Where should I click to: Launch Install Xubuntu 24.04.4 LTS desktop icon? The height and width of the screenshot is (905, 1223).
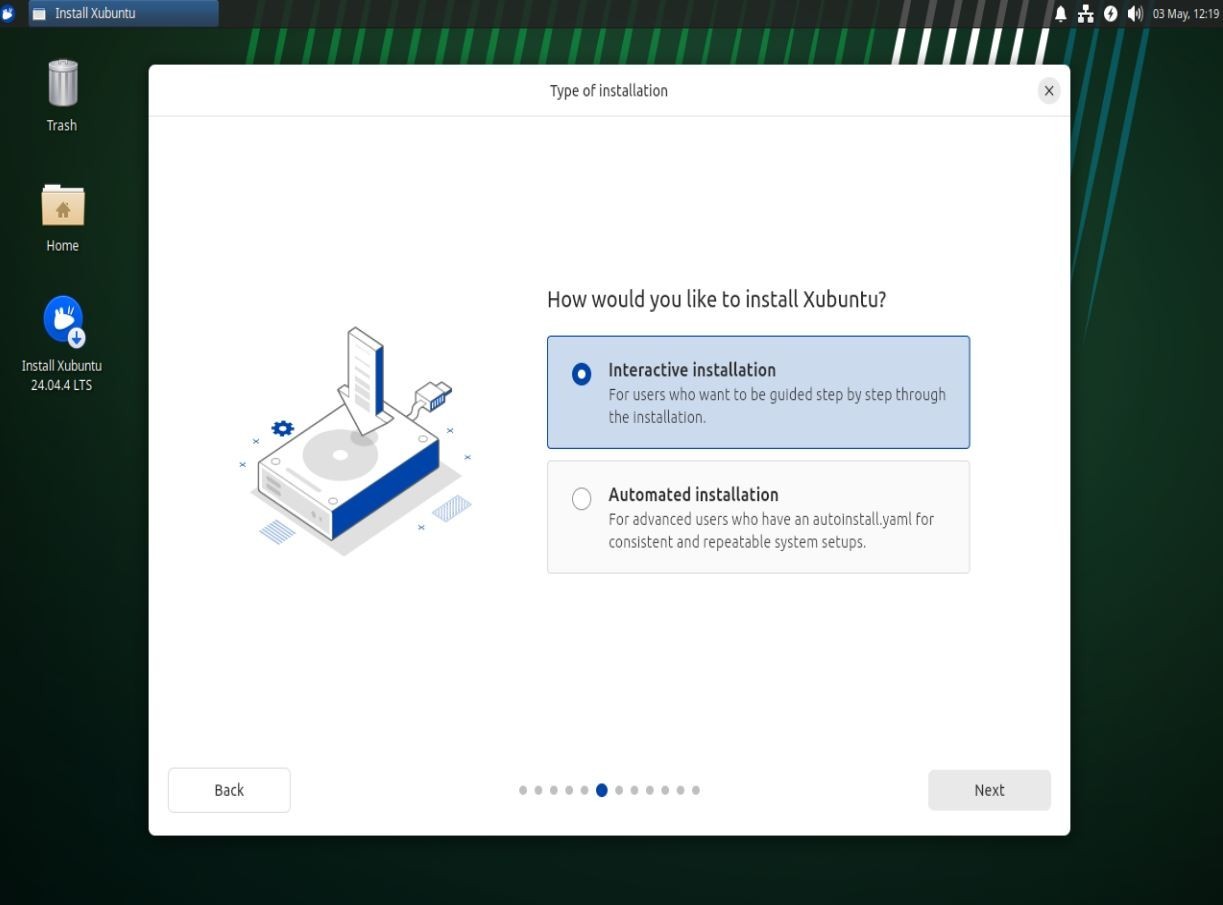coord(62,344)
